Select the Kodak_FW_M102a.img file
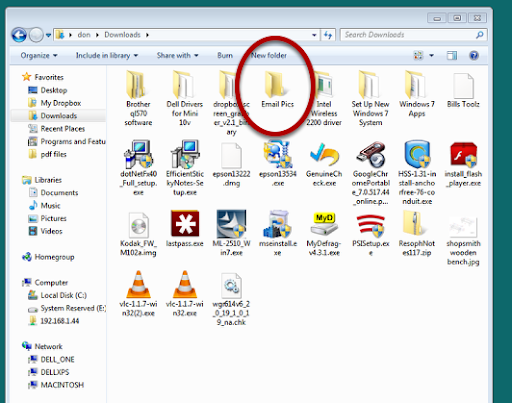Image resolution: width=512 pixels, height=403 pixels. tap(138, 234)
